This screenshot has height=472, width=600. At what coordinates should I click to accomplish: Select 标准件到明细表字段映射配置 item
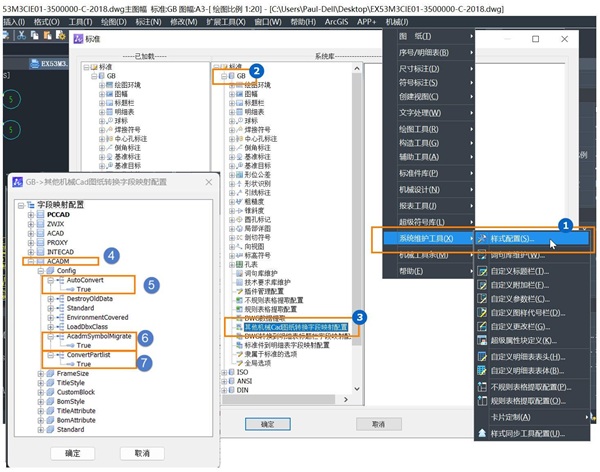click(287, 345)
